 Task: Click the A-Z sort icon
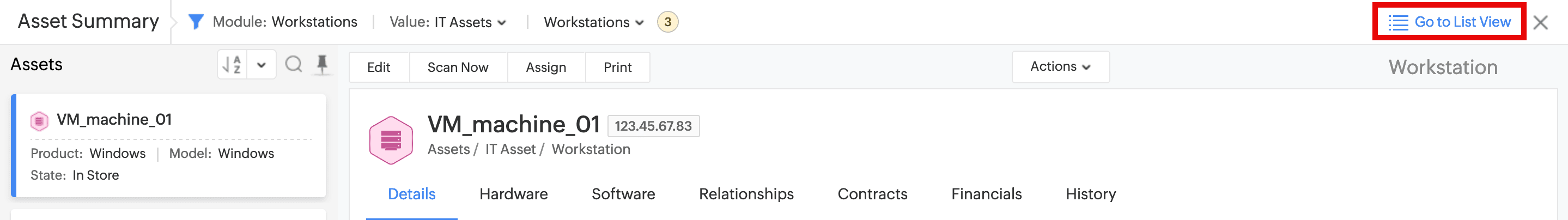pos(232,64)
